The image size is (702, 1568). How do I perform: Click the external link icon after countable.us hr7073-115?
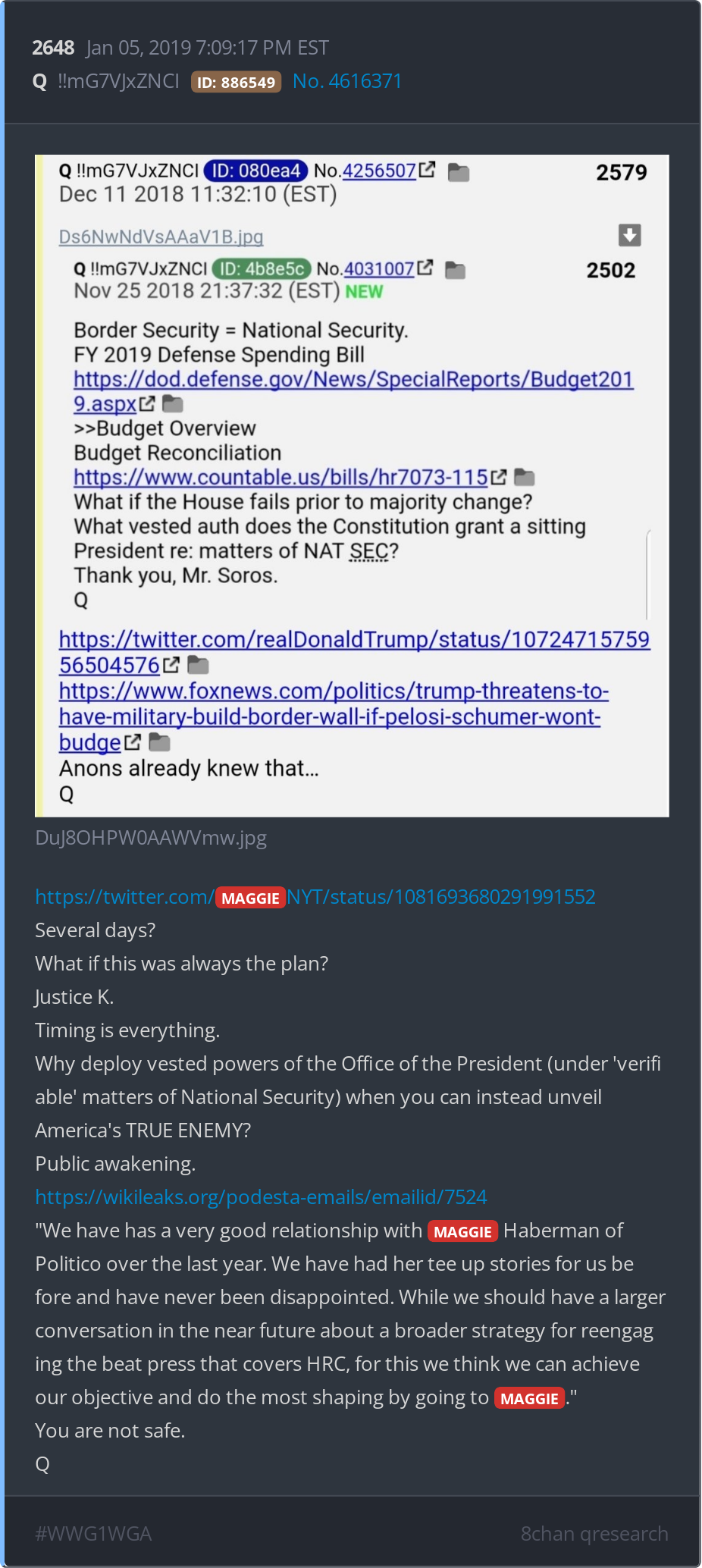(498, 477)
